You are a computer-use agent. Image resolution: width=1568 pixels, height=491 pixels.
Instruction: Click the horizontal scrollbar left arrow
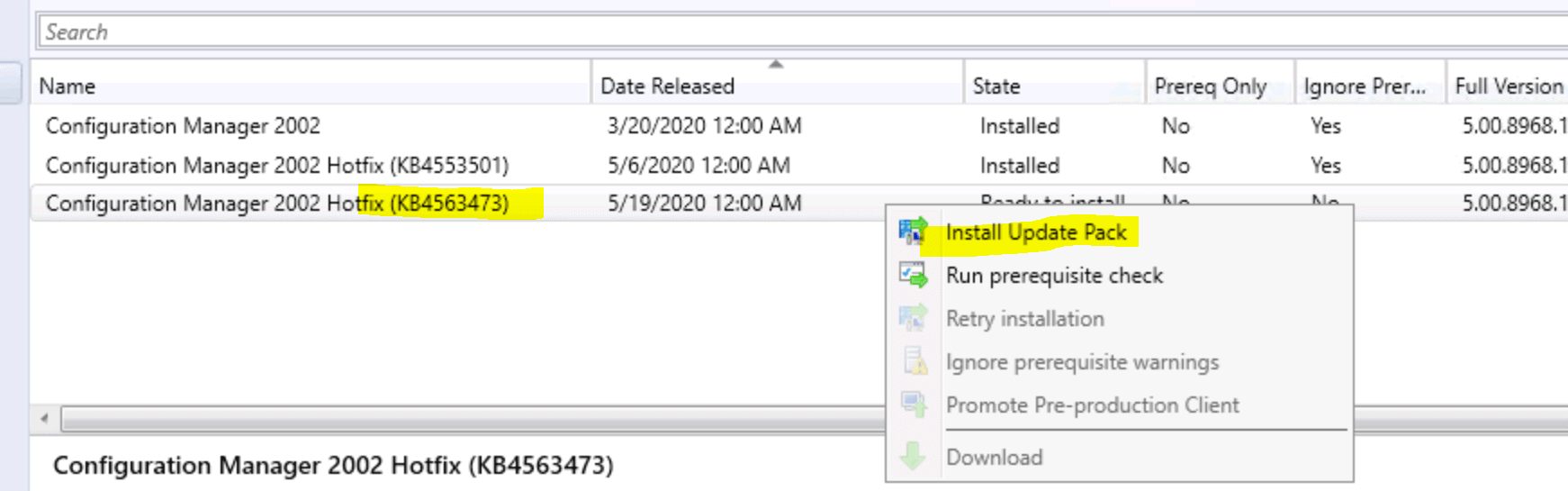[x=44, y=419]
